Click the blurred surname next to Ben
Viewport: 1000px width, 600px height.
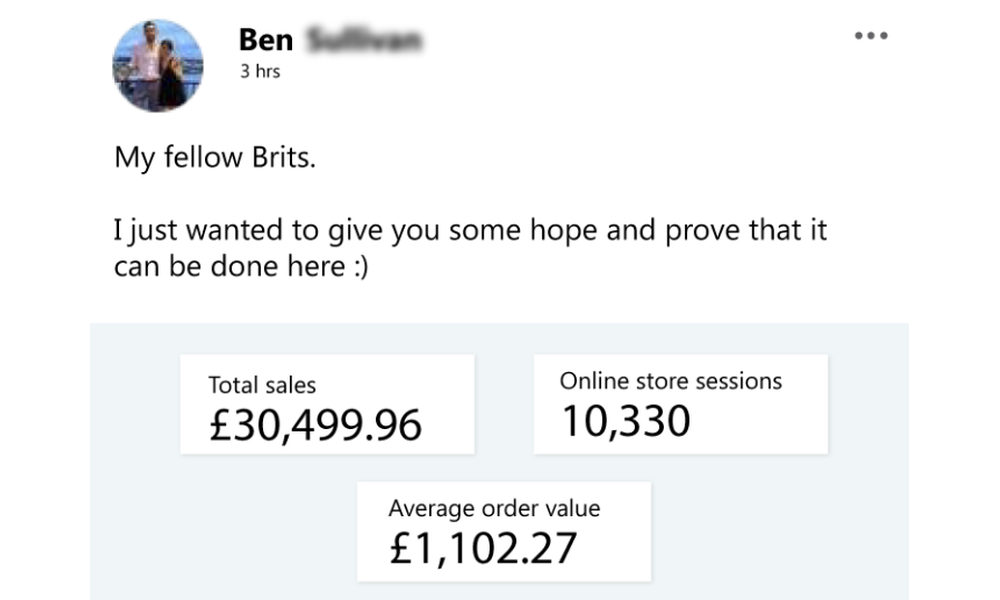pos(365,38)
